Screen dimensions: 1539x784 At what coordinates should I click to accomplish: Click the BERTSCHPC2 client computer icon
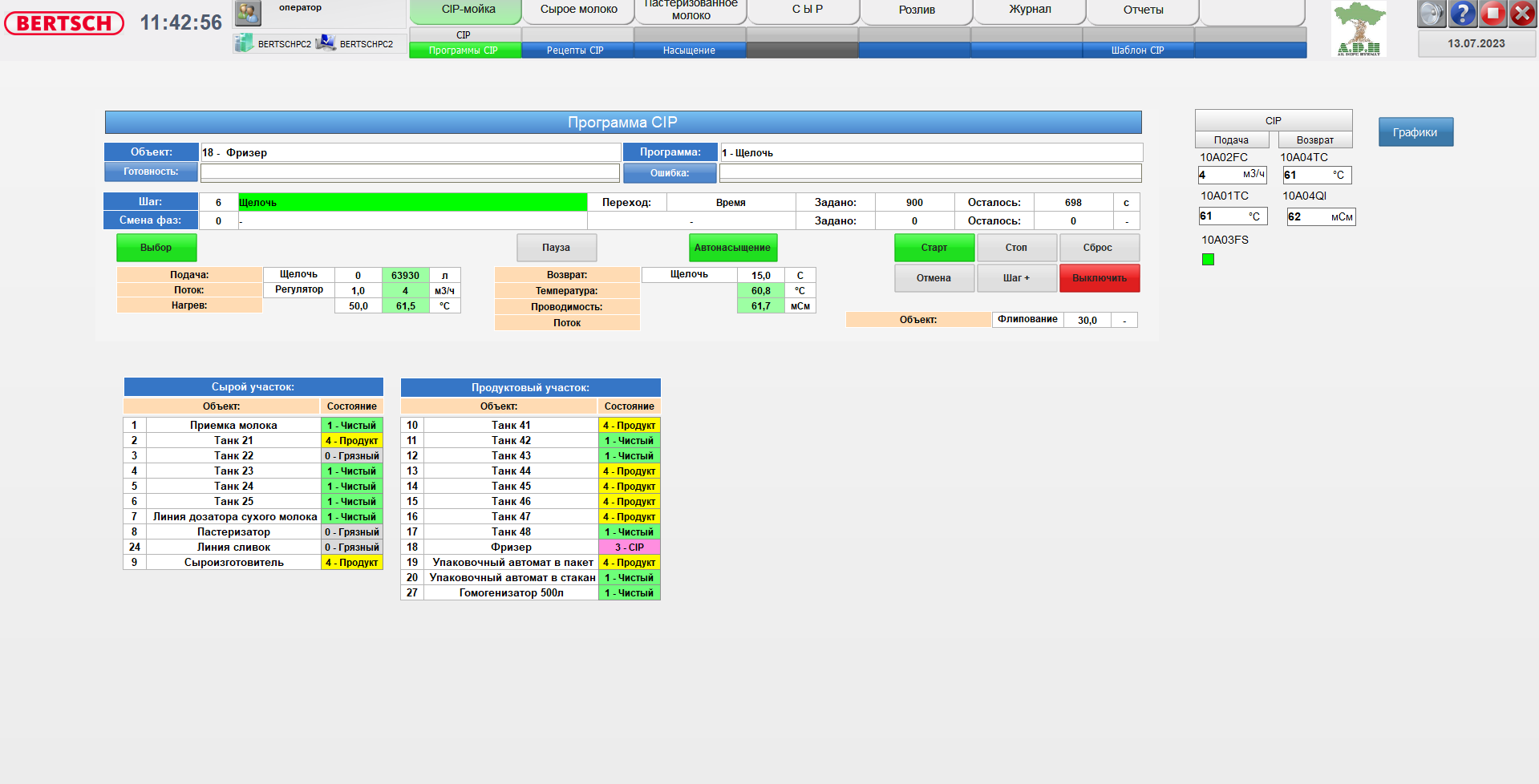pos(326,43)
